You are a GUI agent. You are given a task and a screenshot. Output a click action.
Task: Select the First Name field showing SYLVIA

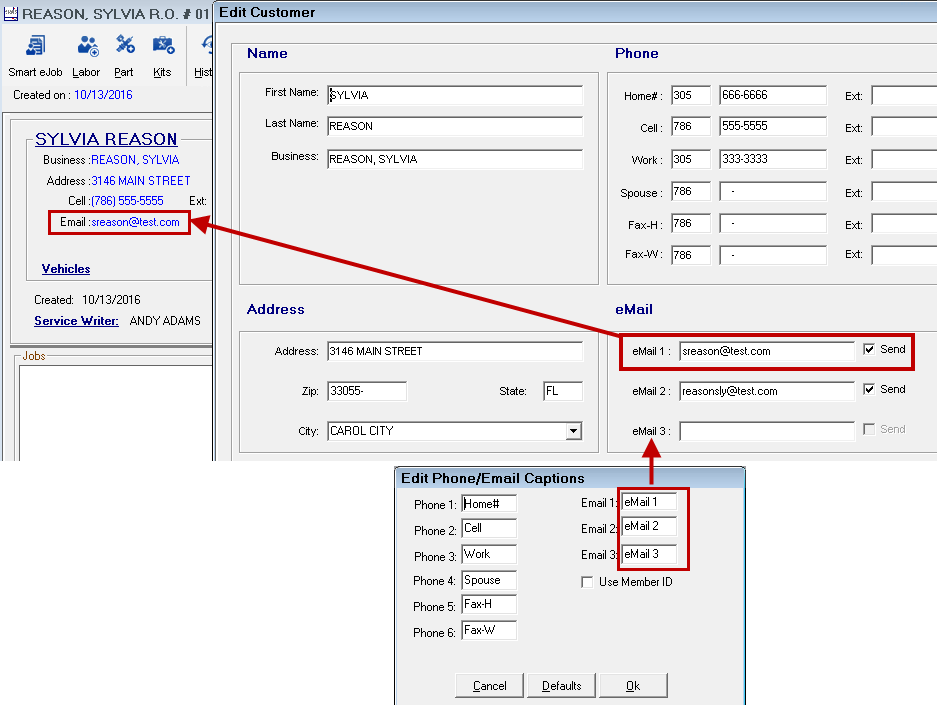point(455,95)
